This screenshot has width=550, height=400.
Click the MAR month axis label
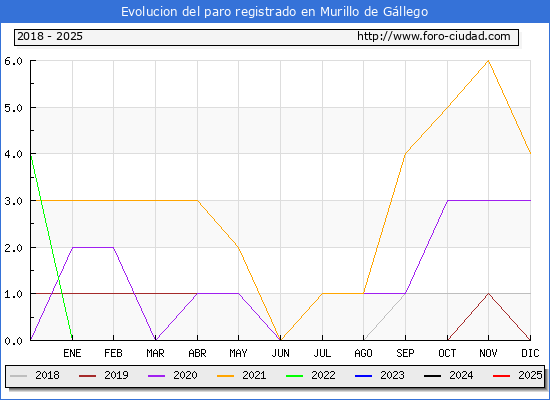tap(155, 353)
